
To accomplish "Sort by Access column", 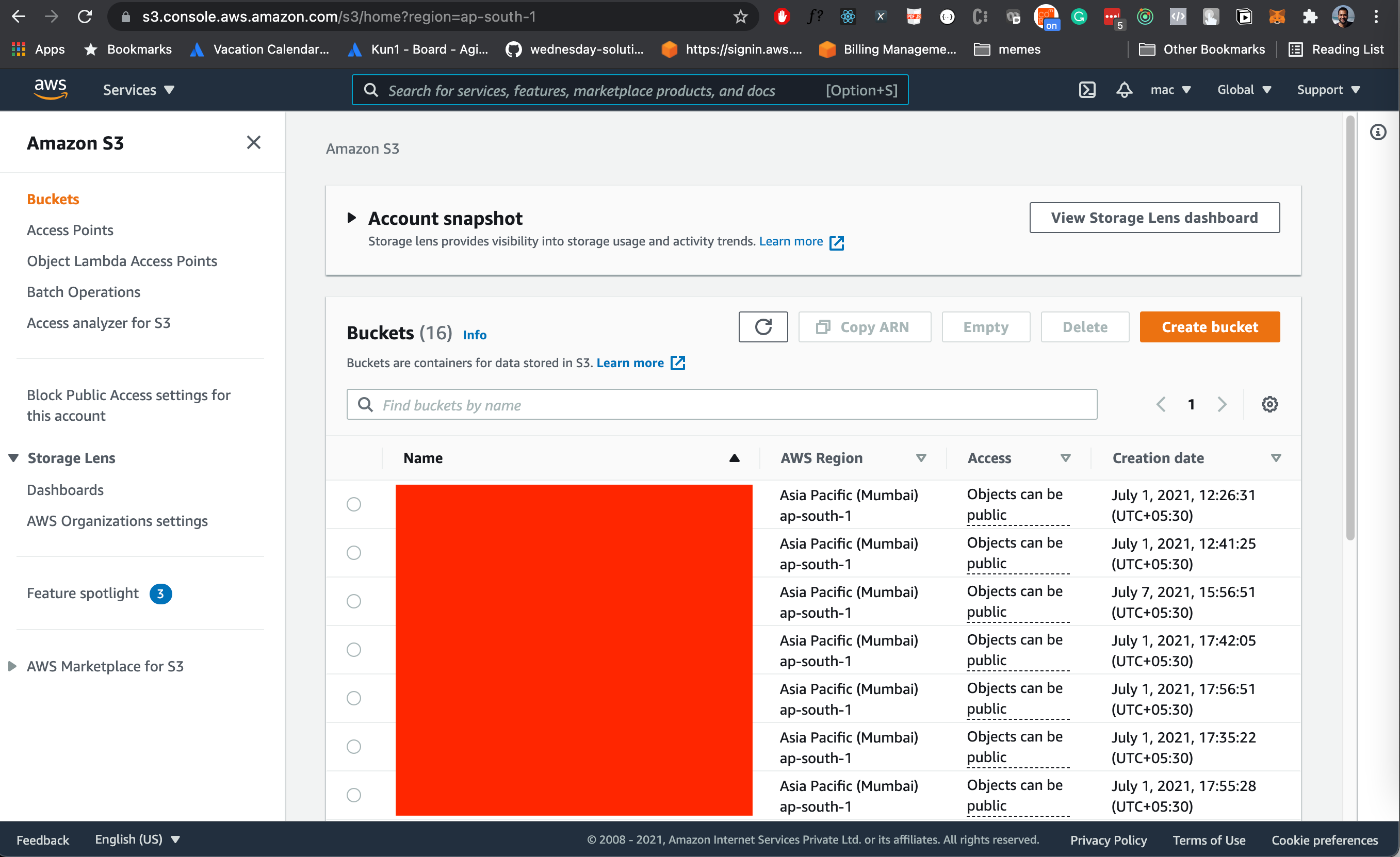I will pyautogui.click(x=1065, y=458).
